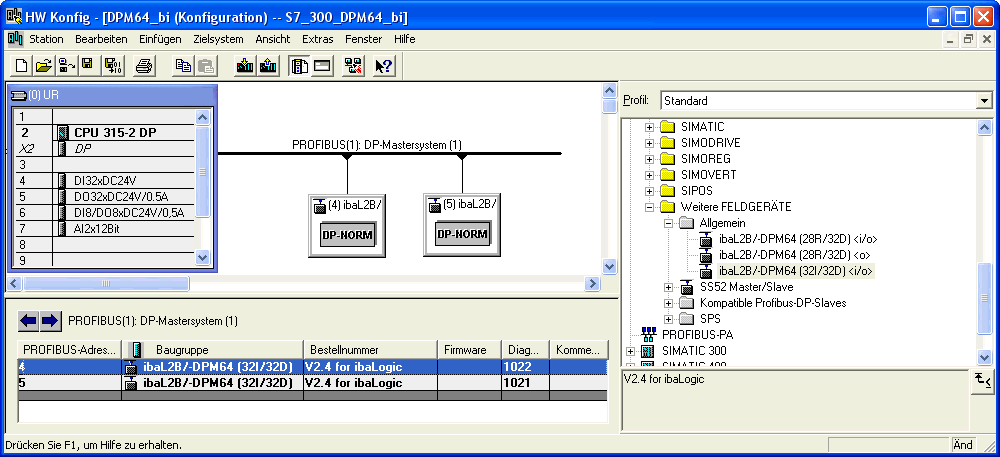The width and height of the screenshot is (1000, 457).
Task: Expand the SIMODRIVE catalog folder
Action: pos(649,143)
